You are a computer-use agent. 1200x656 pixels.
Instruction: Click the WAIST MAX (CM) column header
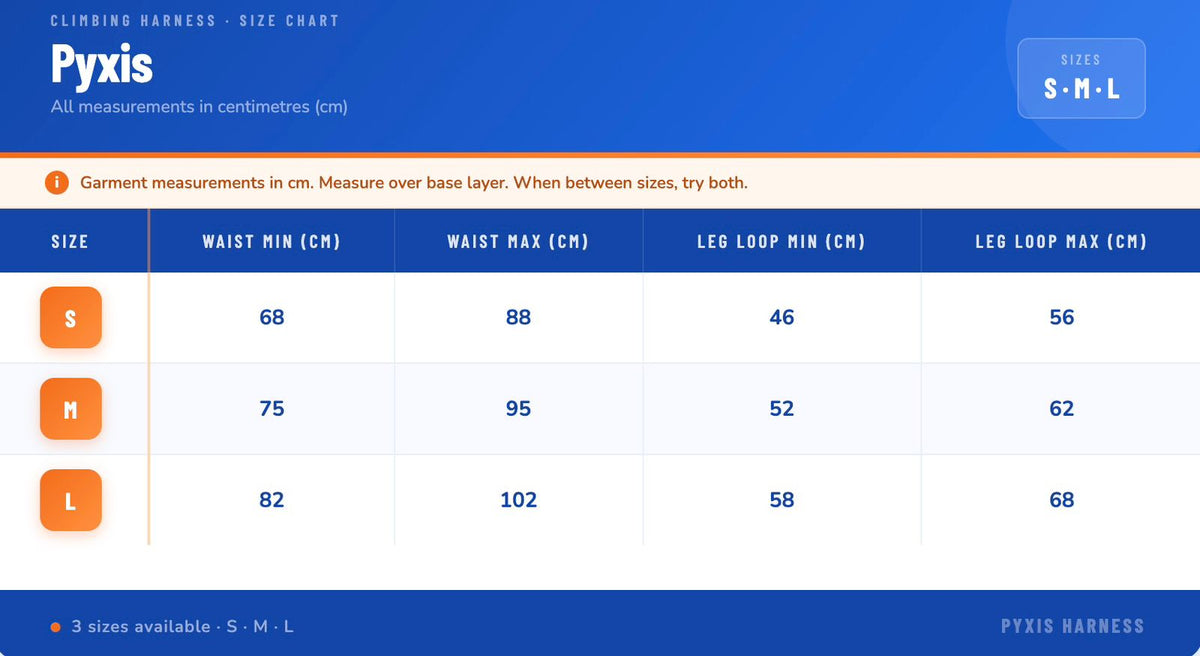(518, 241)
